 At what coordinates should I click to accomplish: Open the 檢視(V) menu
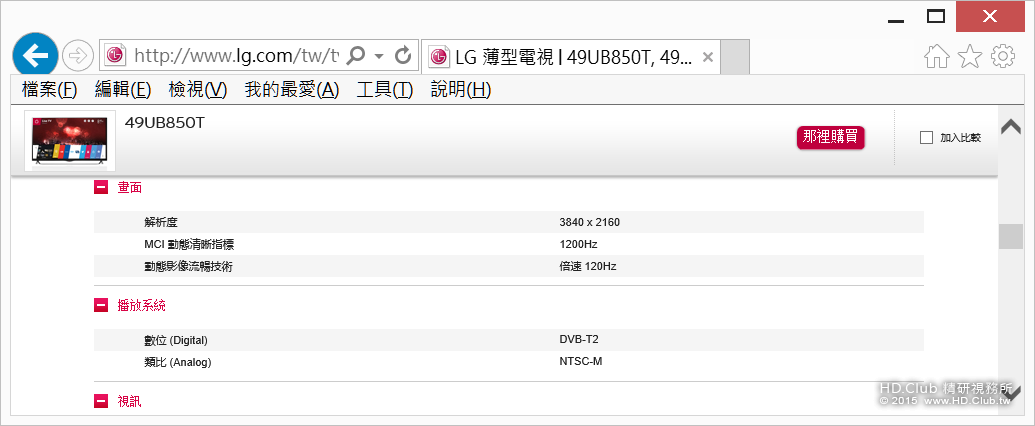coord(197,90)
